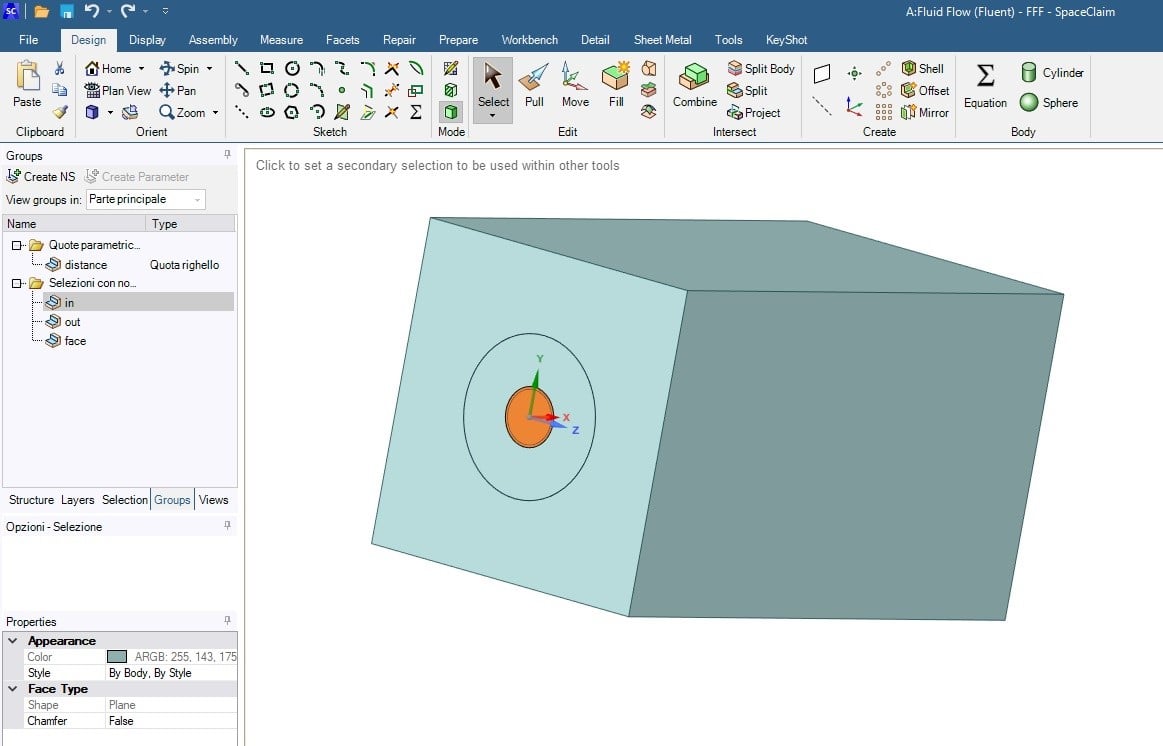Select the 'face' named selection
This screenshot has width=1163, height=746.
tap(75, 341)
